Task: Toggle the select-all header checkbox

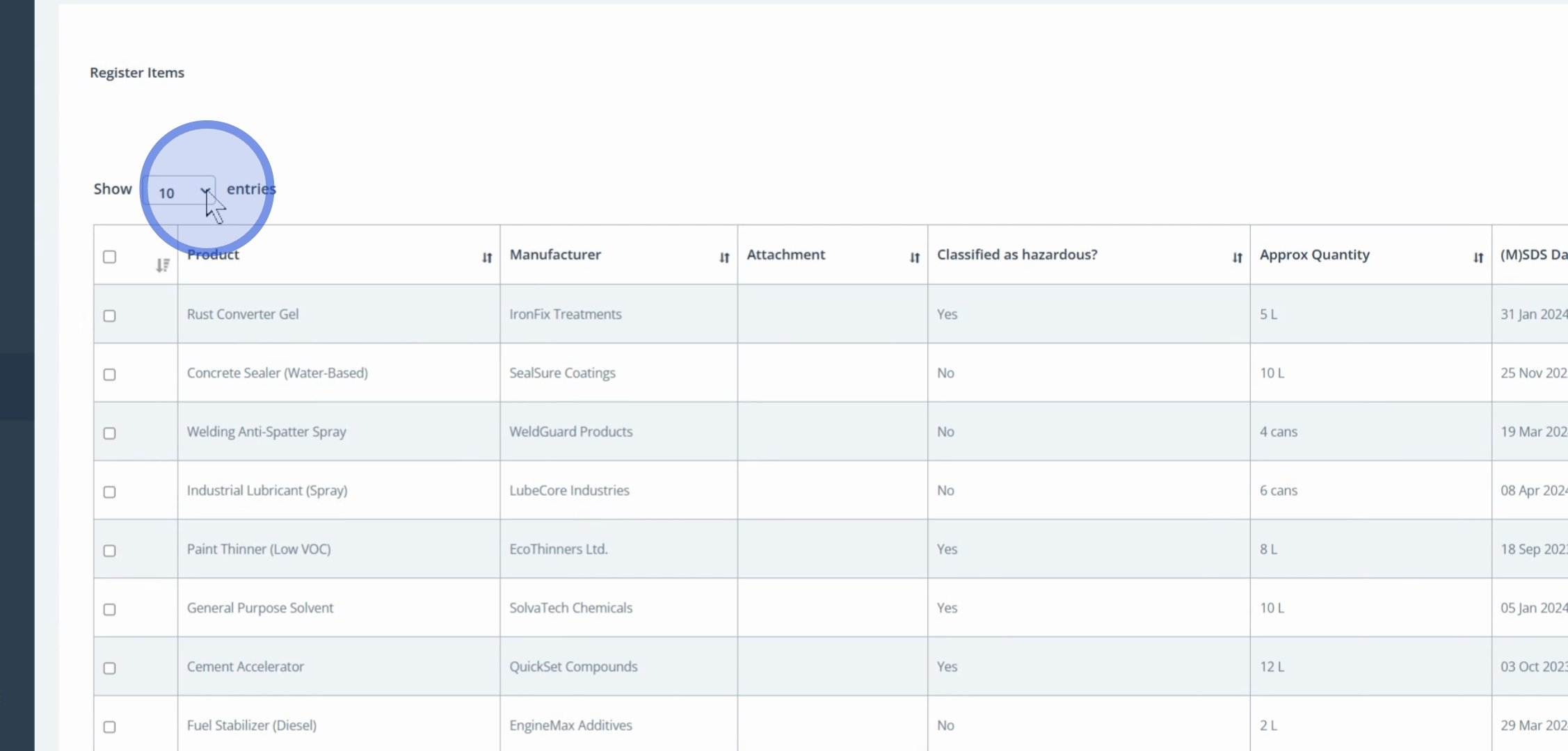Action: pyautogui.click(x=110, y=257)
